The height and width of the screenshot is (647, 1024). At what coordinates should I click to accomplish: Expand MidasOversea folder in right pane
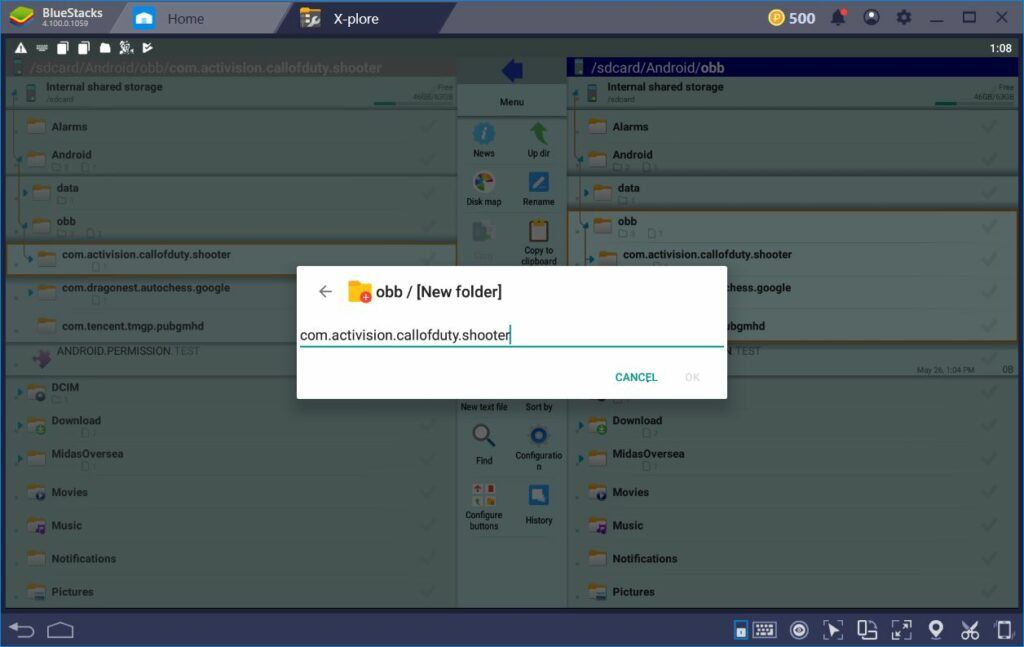coord(580,458)
